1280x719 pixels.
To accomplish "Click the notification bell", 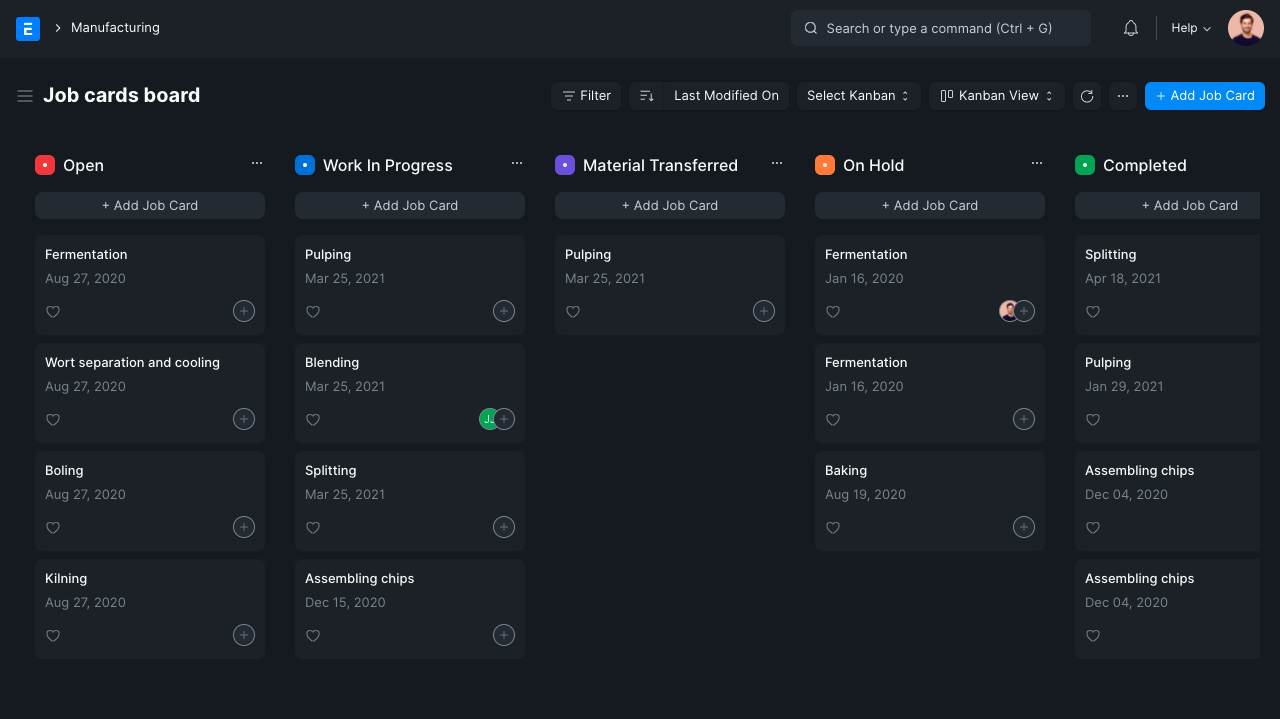I will (x=1130, y=27).
